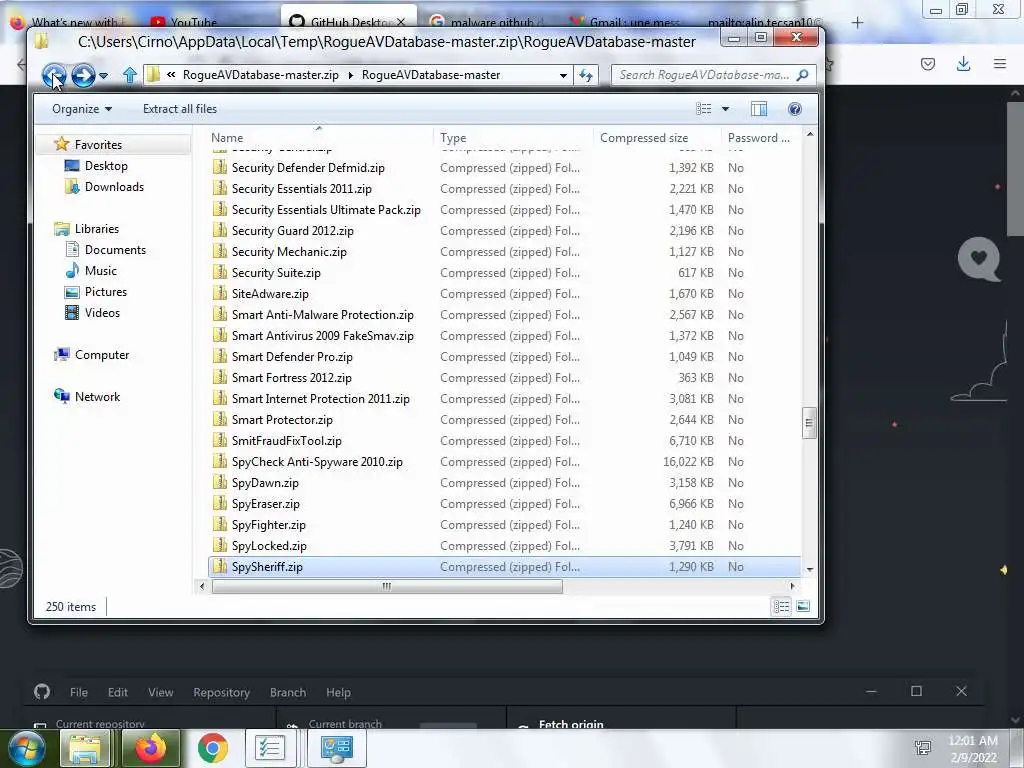Switch to the Gmail browser tab
The image size is (1024, 768).
626,22
